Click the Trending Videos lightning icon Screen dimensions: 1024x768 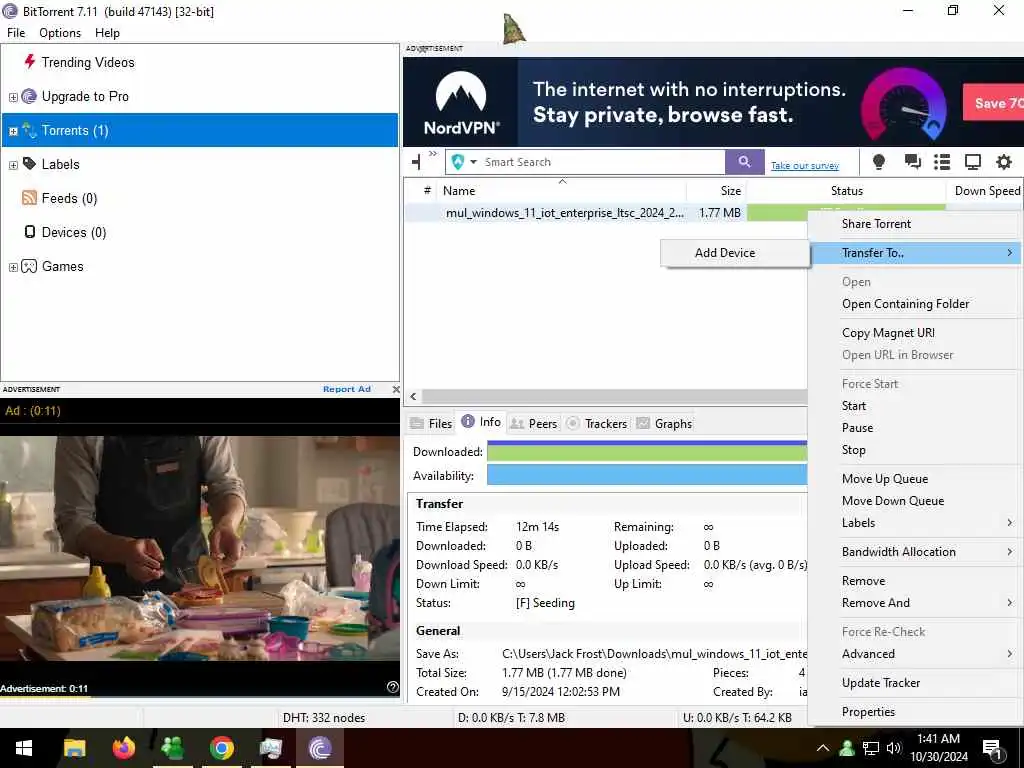pyautogui.click(x=29, y=61)
